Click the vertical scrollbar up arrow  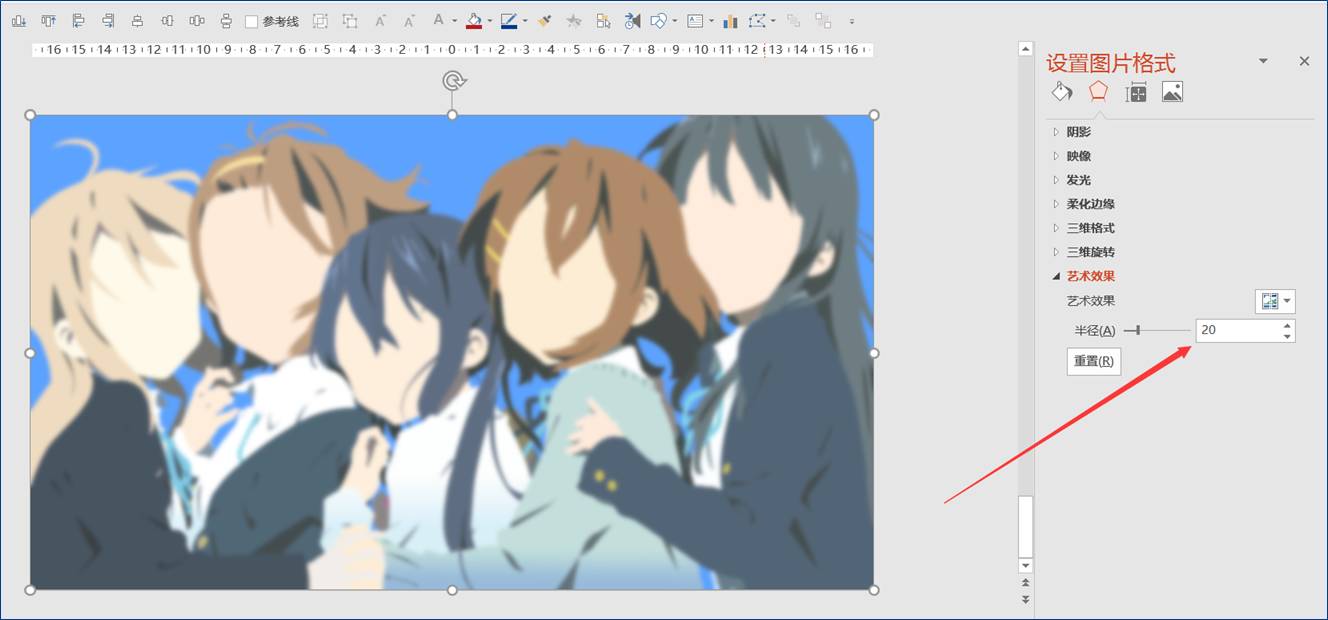click(x=1025, y=48)
